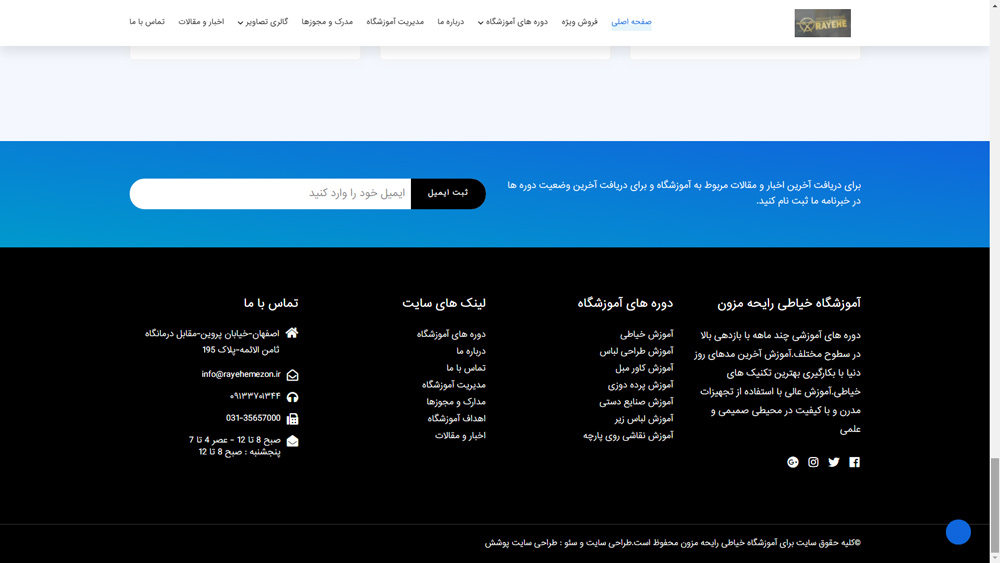Open the Google Plus social icon

coord(793,462)
